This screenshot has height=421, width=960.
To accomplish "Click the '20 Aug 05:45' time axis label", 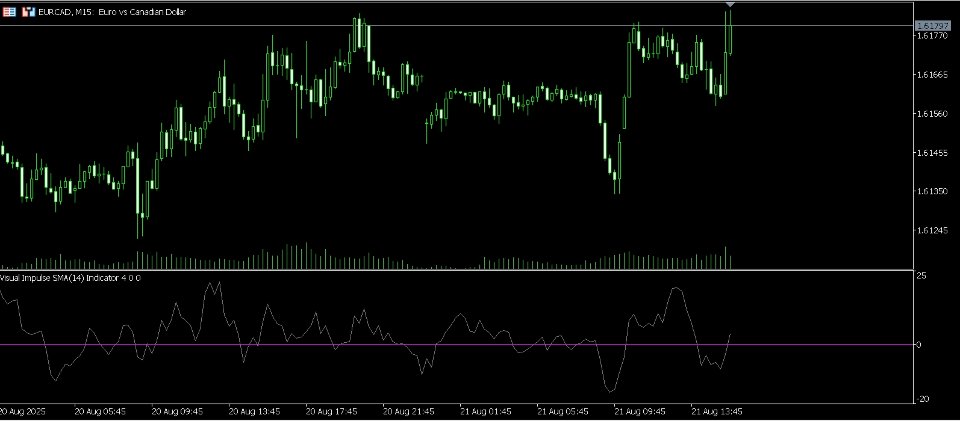I will [x=100, y=411].
